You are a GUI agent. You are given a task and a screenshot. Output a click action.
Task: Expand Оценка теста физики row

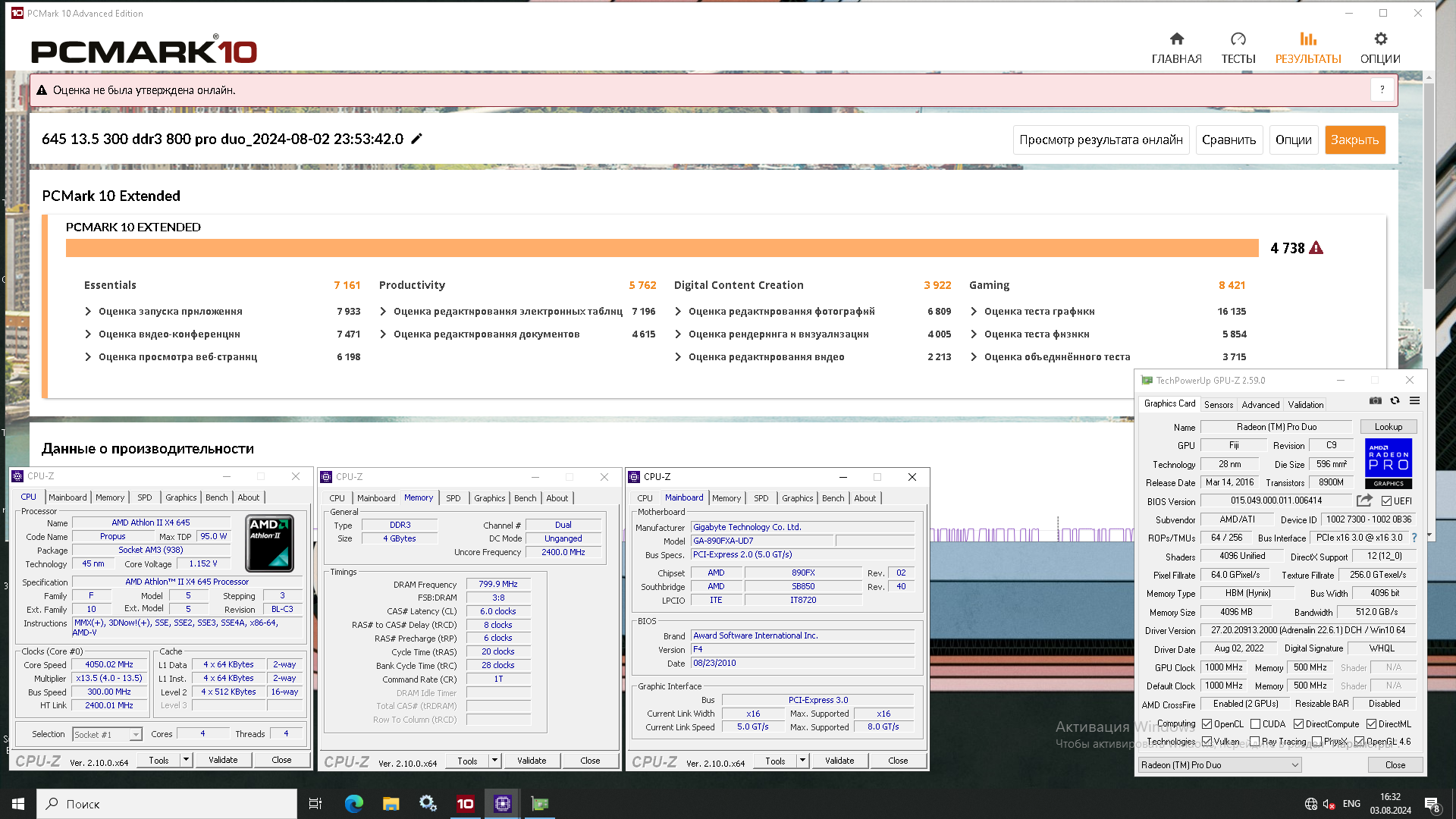coord(974,334)
